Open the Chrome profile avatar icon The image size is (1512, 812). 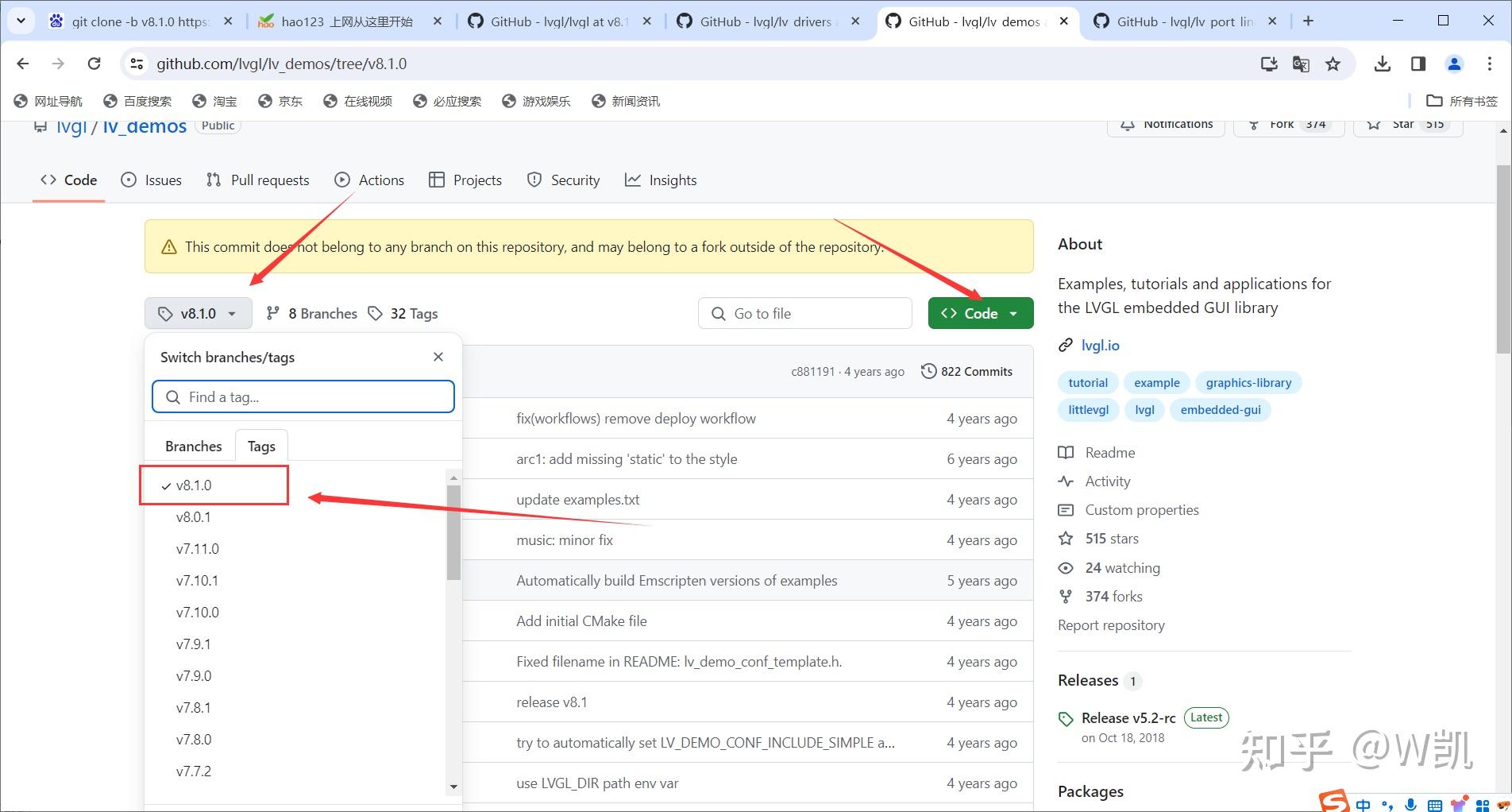click(x=1454, y=64)
